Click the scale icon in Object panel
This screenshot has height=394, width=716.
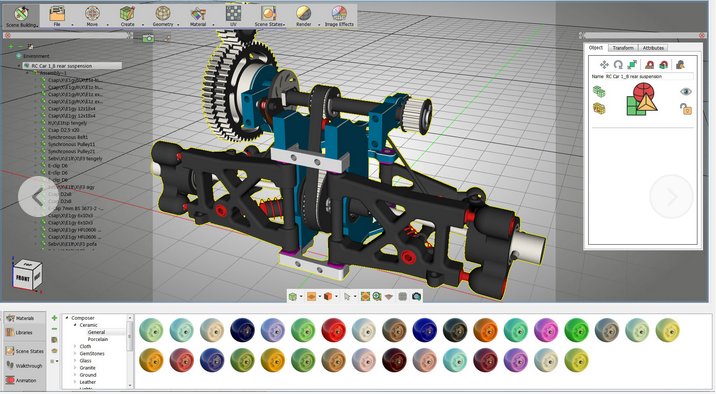coord(632,64)
